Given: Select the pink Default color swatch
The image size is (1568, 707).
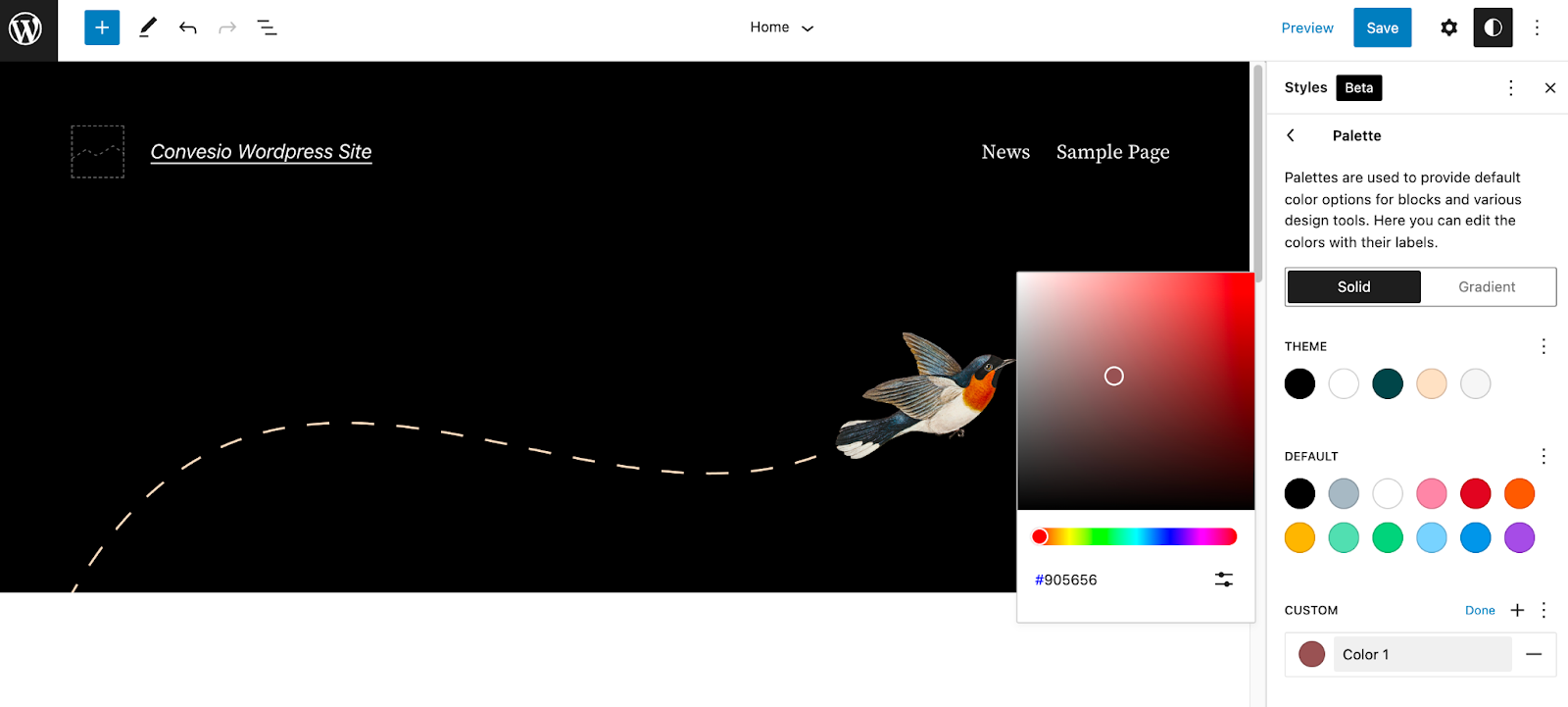Looking at the screenshot, I should [1432, 493].
